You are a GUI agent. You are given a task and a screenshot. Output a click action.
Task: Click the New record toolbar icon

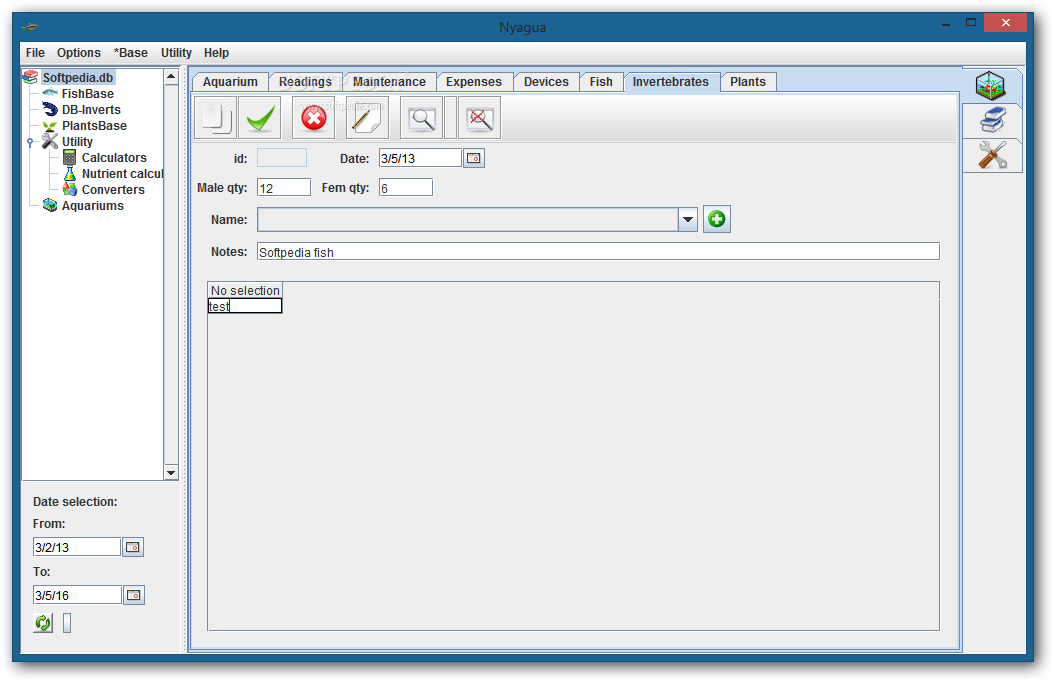215,118
